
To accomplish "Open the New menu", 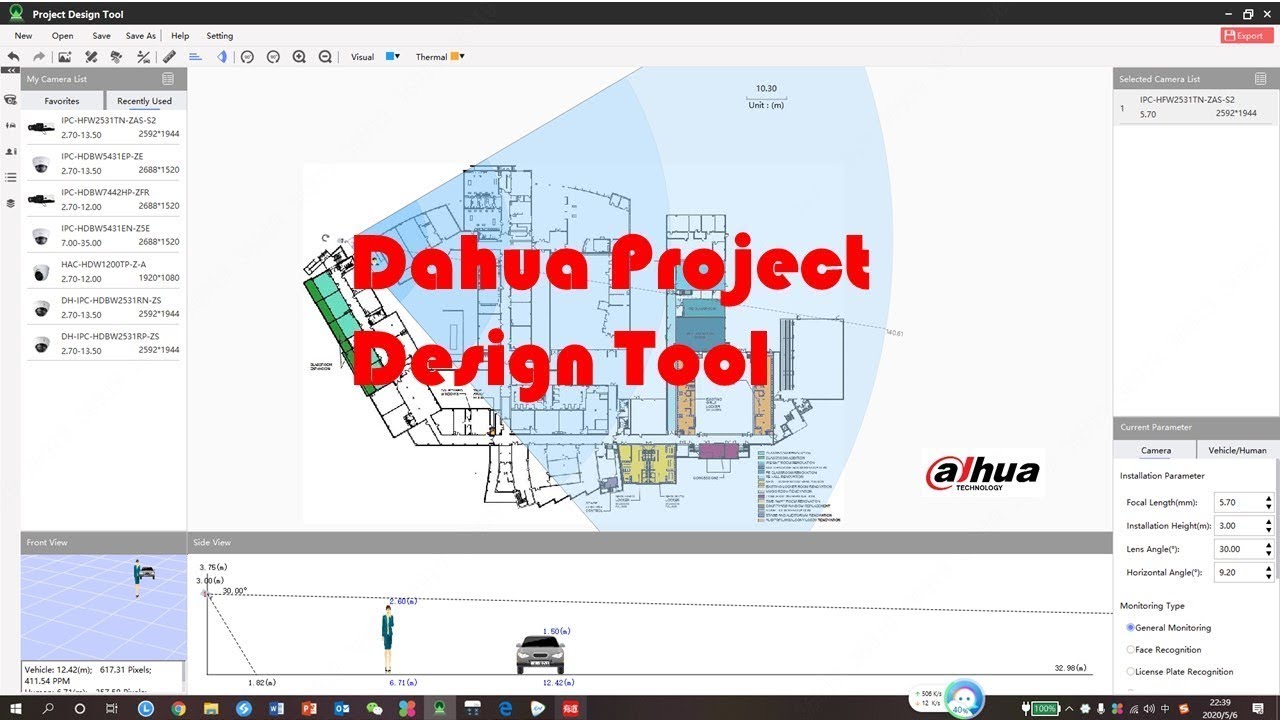I will click(23, 36).
